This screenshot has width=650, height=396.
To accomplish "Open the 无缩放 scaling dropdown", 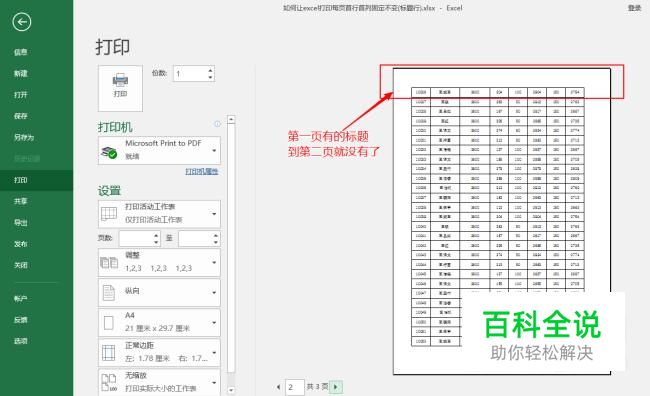I will click(x=160, y=382).
